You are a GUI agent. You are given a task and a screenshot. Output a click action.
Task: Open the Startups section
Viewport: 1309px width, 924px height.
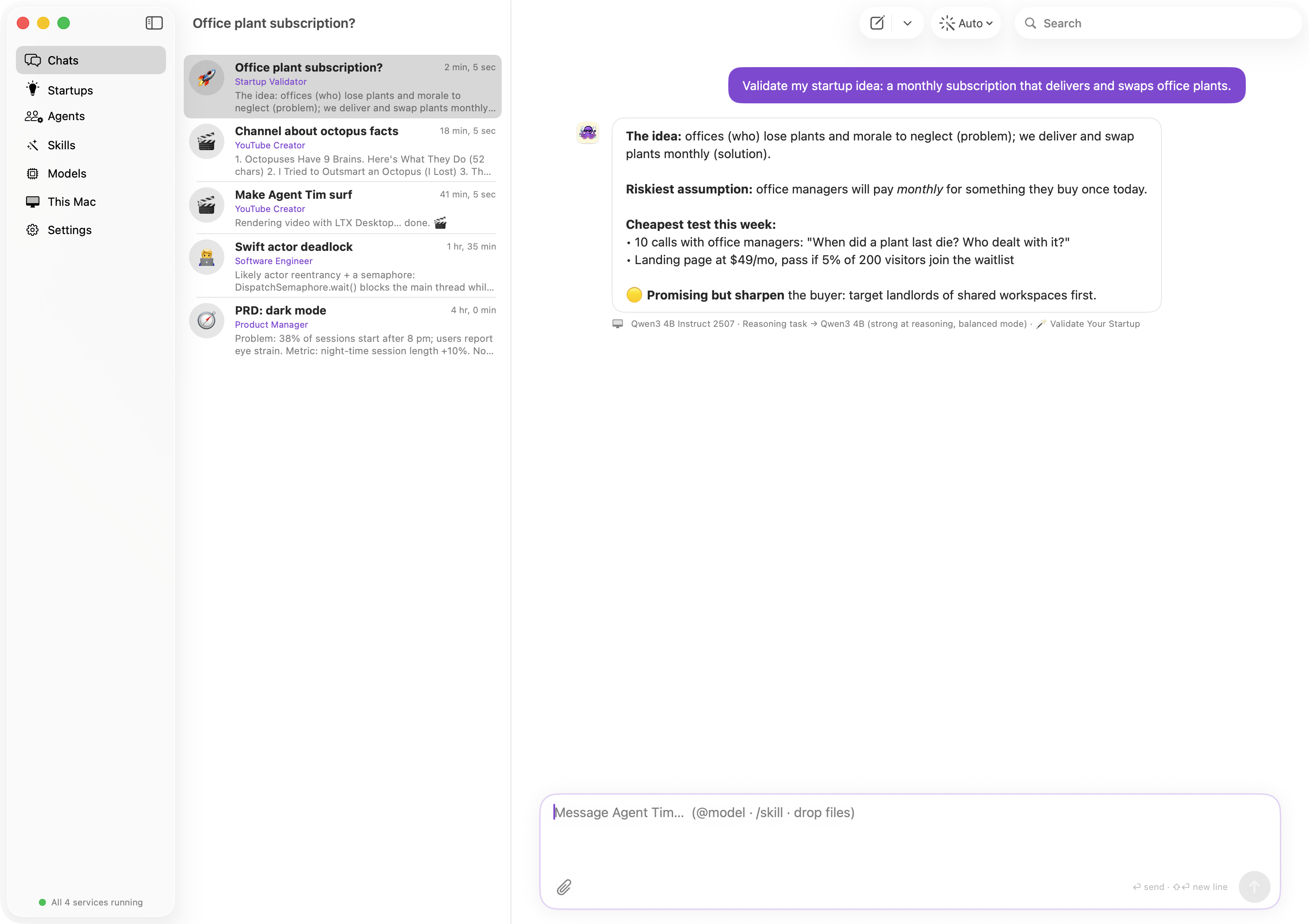pyautogui.click(x=91, y=90)
